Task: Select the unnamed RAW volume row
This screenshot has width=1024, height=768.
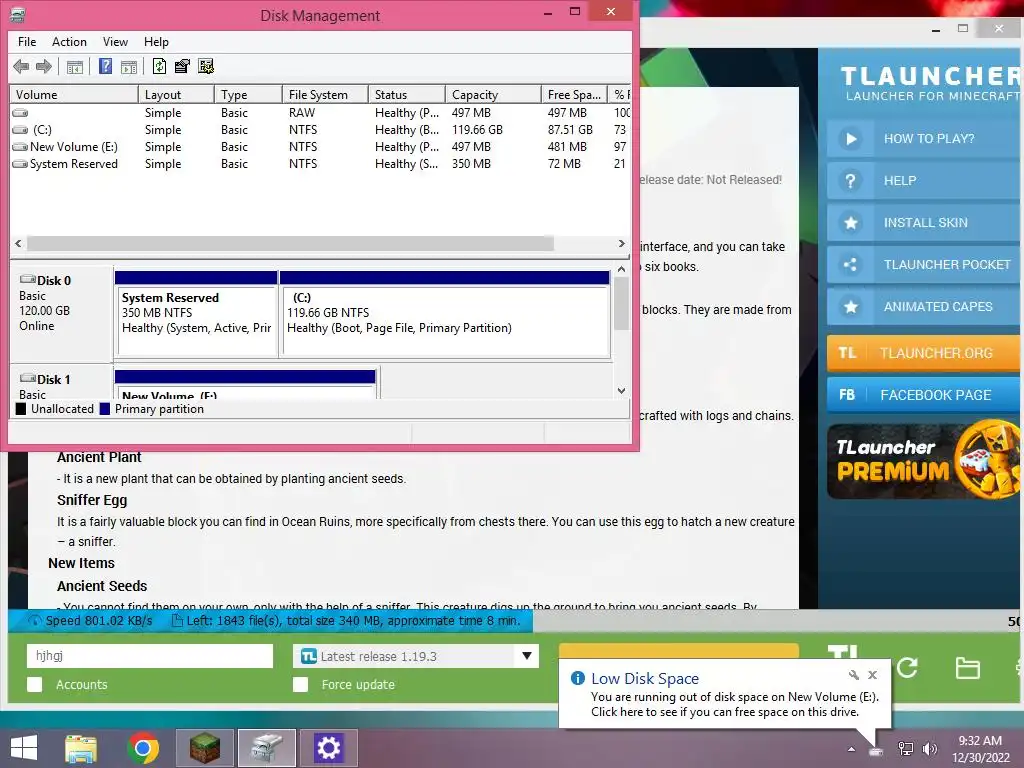Action: 320,113
